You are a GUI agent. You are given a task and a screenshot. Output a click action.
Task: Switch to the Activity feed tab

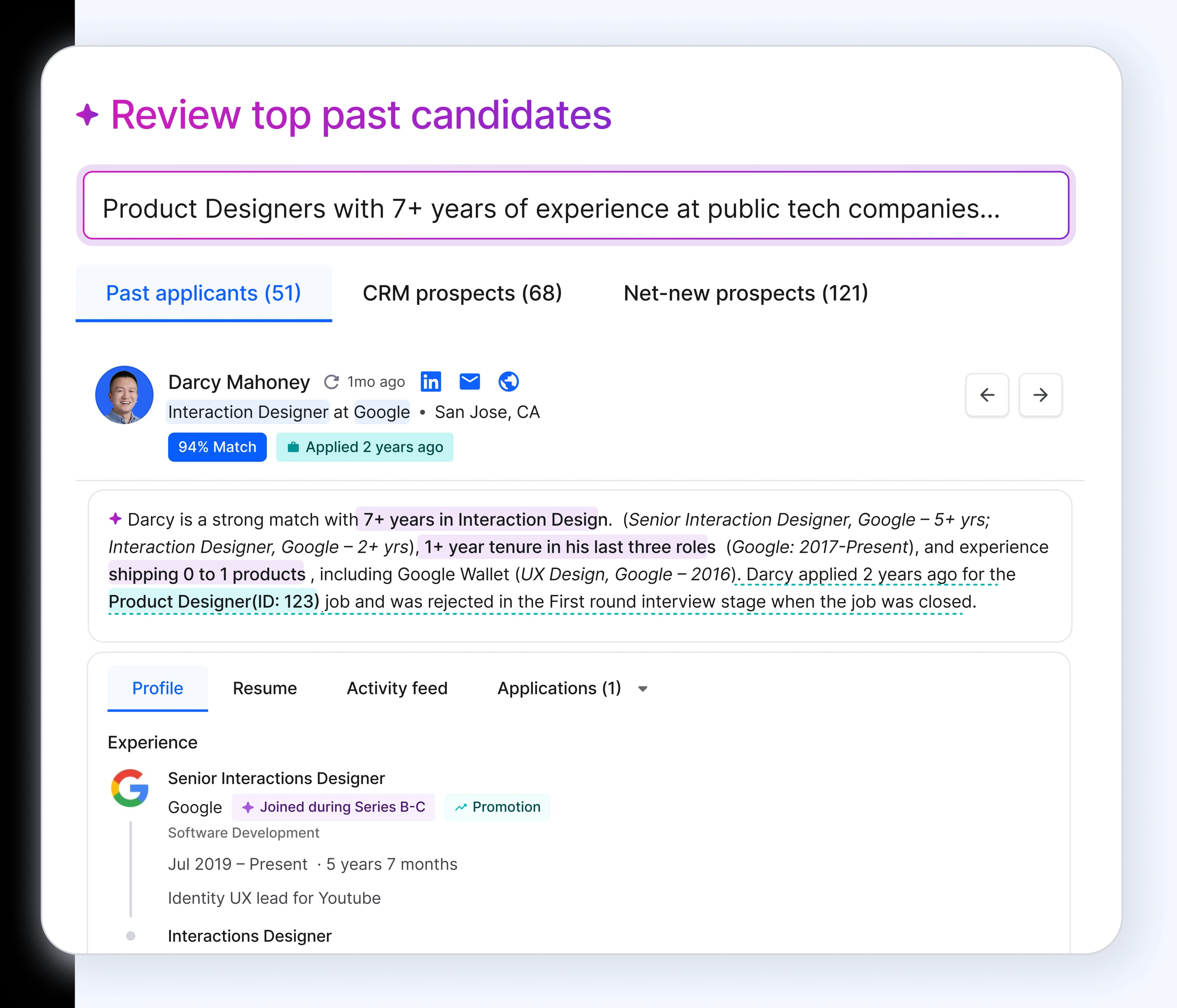(397, 688)
